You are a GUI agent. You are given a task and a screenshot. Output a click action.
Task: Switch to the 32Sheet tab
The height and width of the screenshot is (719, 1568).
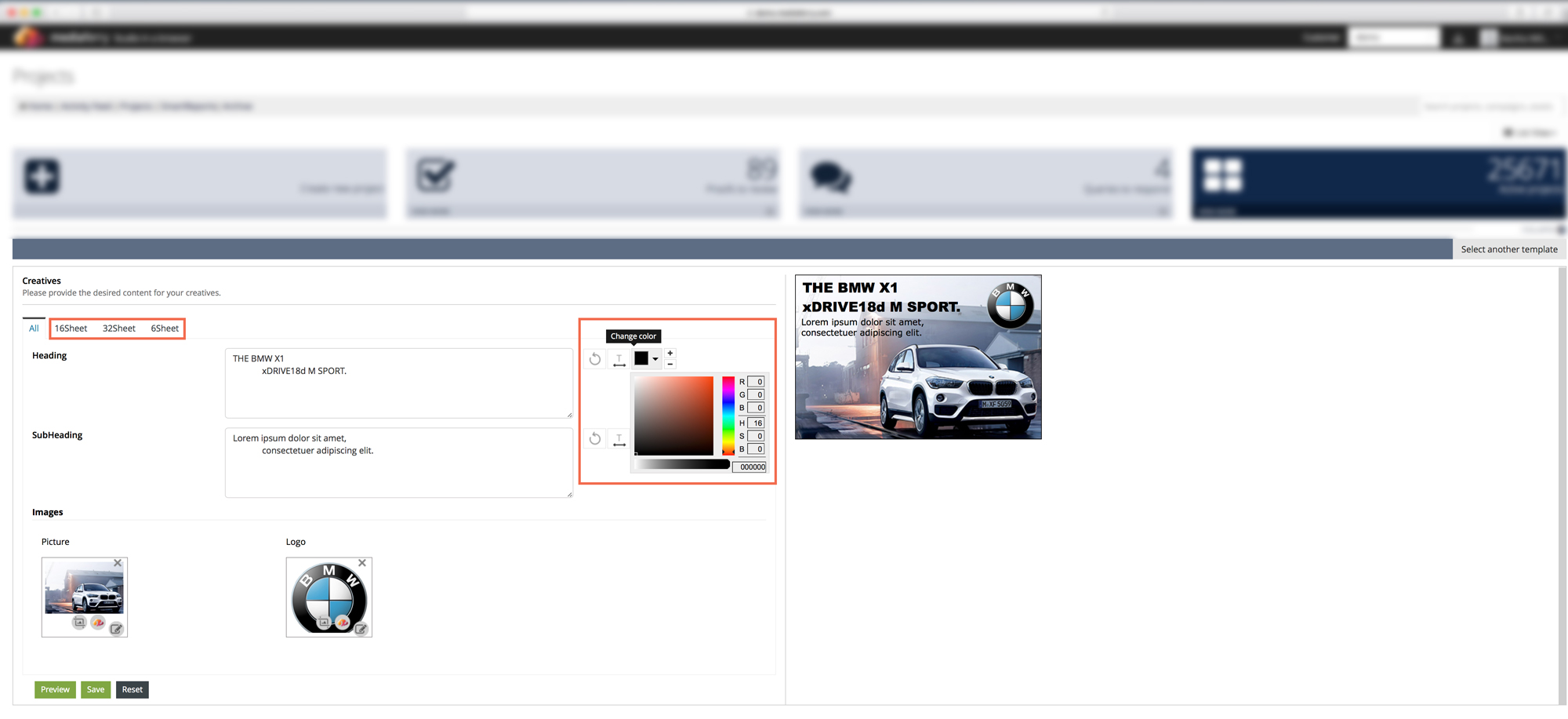119,329
